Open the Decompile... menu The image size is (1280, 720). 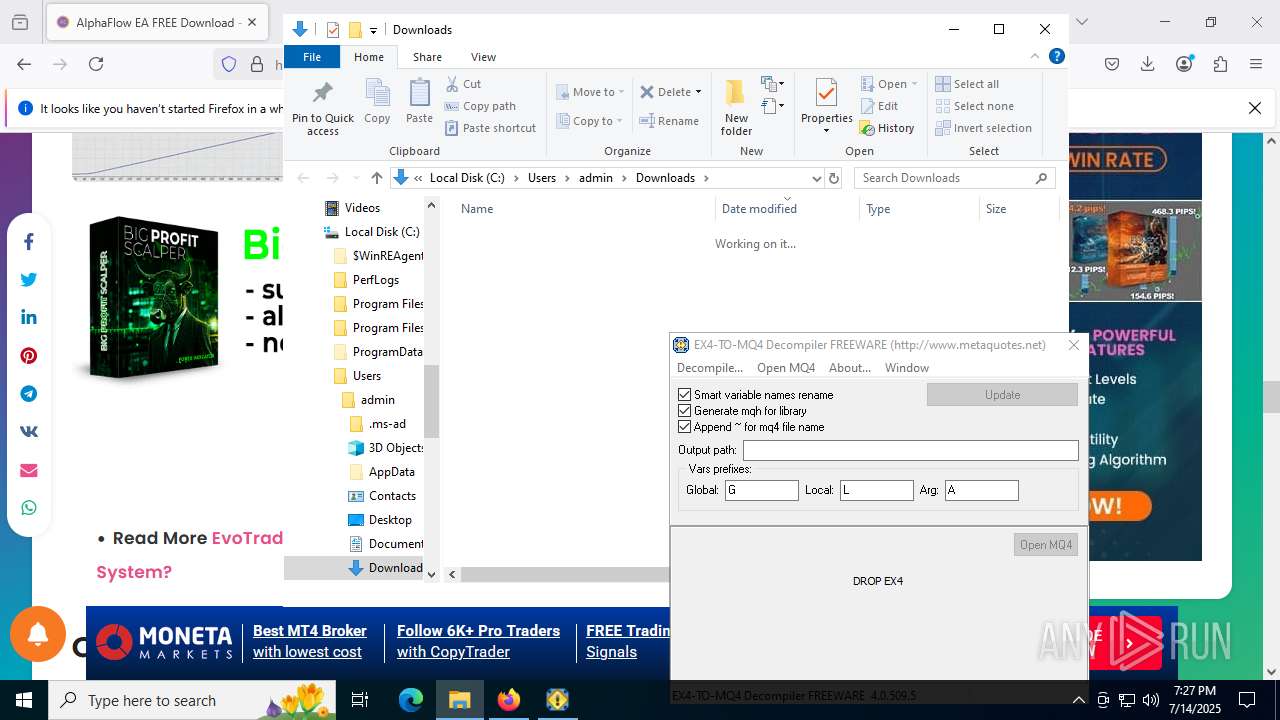(x=710, y=368)
